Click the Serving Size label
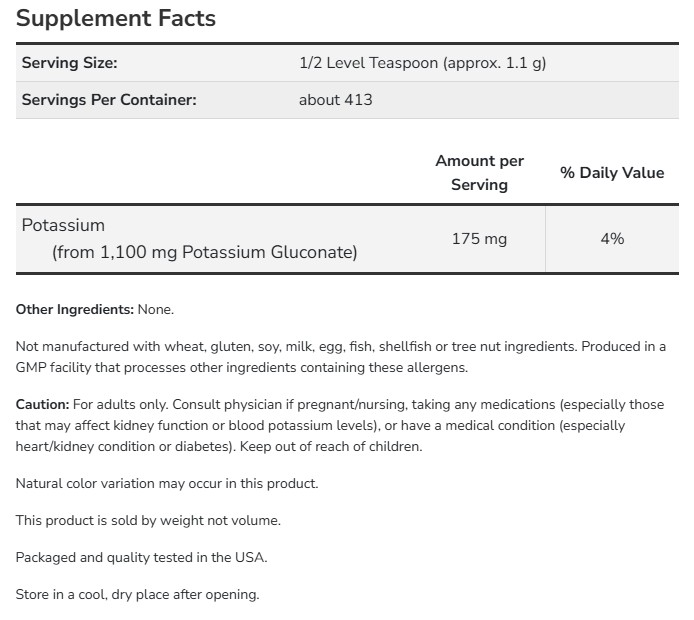 69,63
